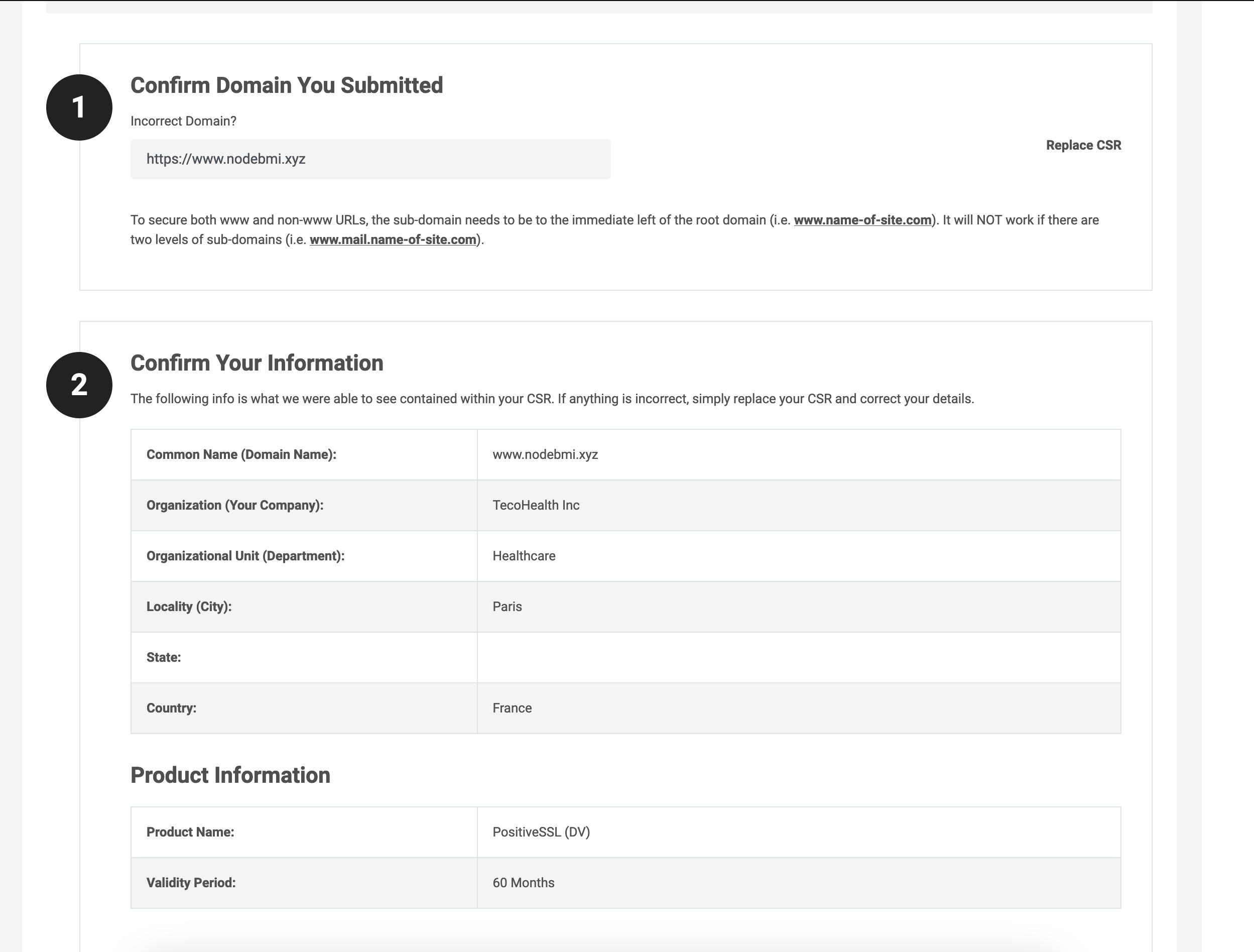
Task: Open the link www.name-of-site.com
Action: tap(863, 220)
